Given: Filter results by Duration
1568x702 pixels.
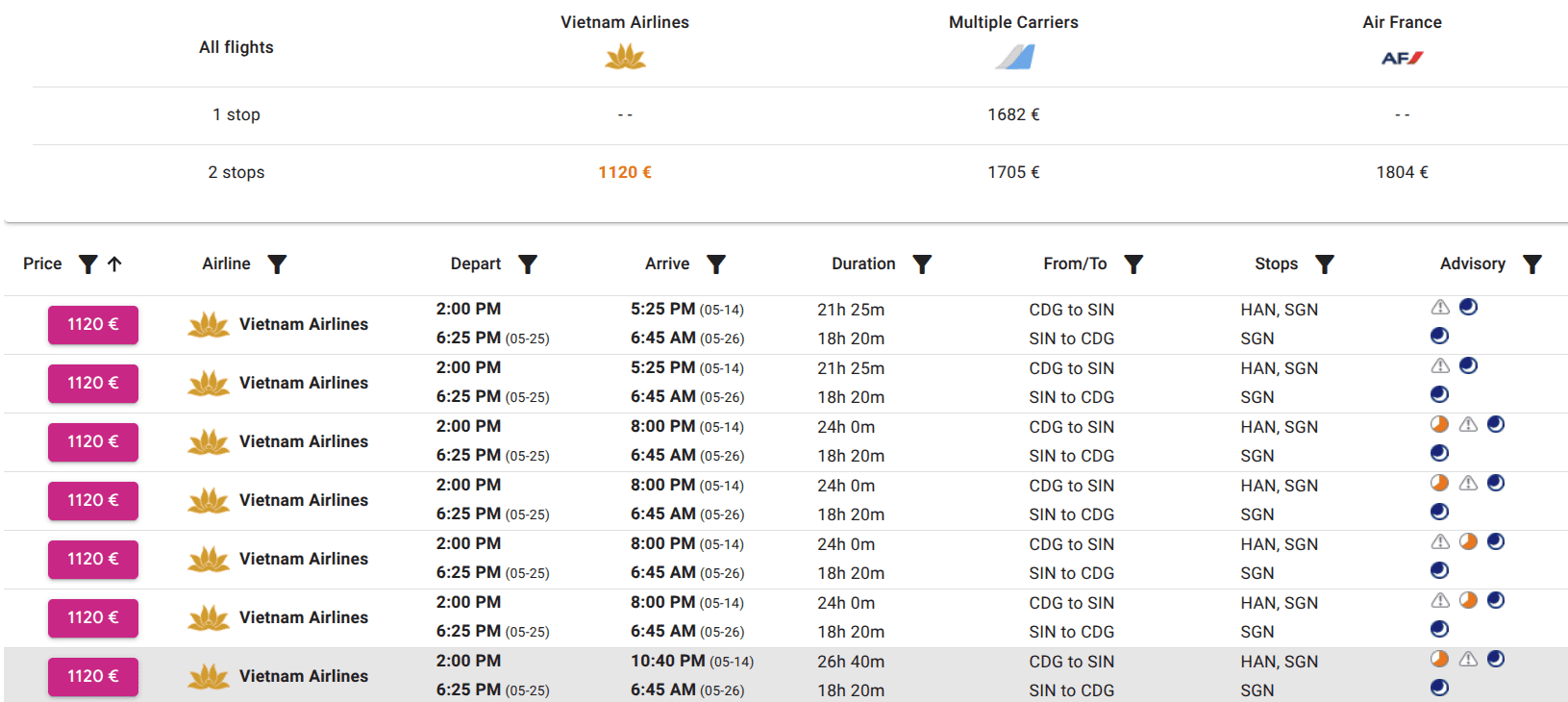Looking at the screenshot, I should click(922, 264).
